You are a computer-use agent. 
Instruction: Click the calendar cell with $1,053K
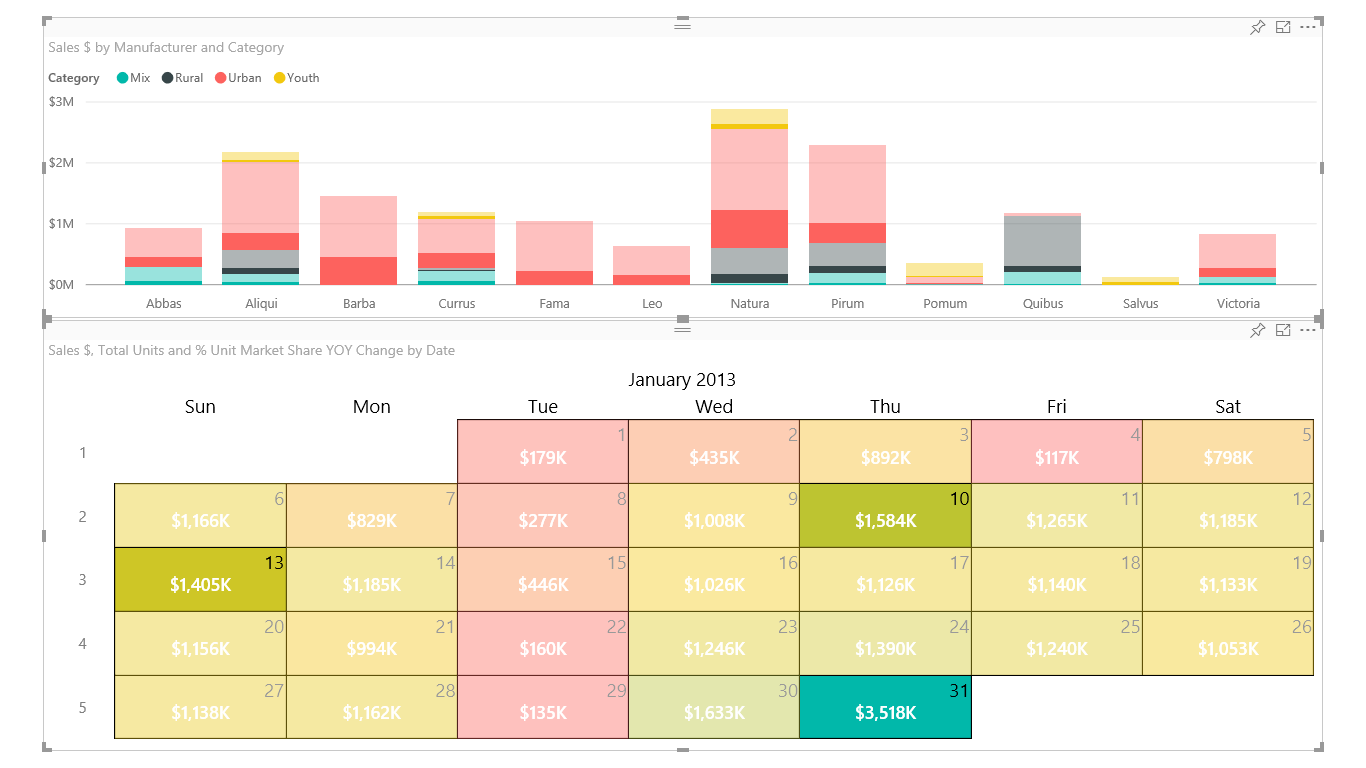click(x=1228, y=643)
